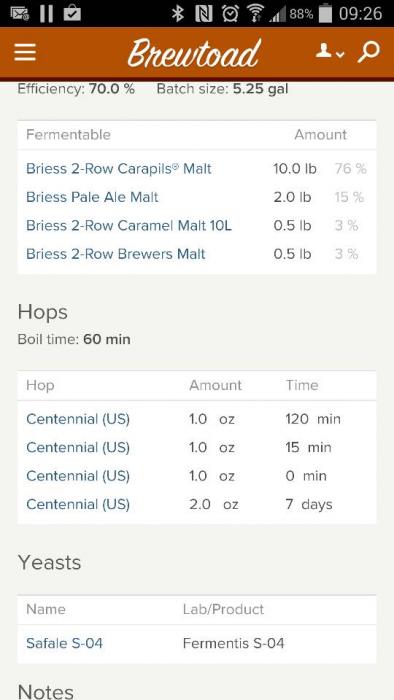This screenshot has width=394, height=700.
Task: Open Briess 2-Row Brewers Malt link
Action: (116, 254)
